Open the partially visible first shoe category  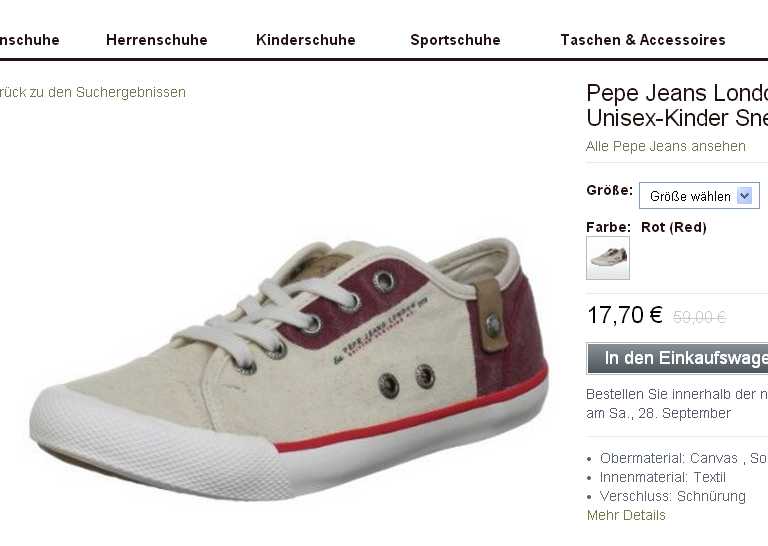pos(29,40)
